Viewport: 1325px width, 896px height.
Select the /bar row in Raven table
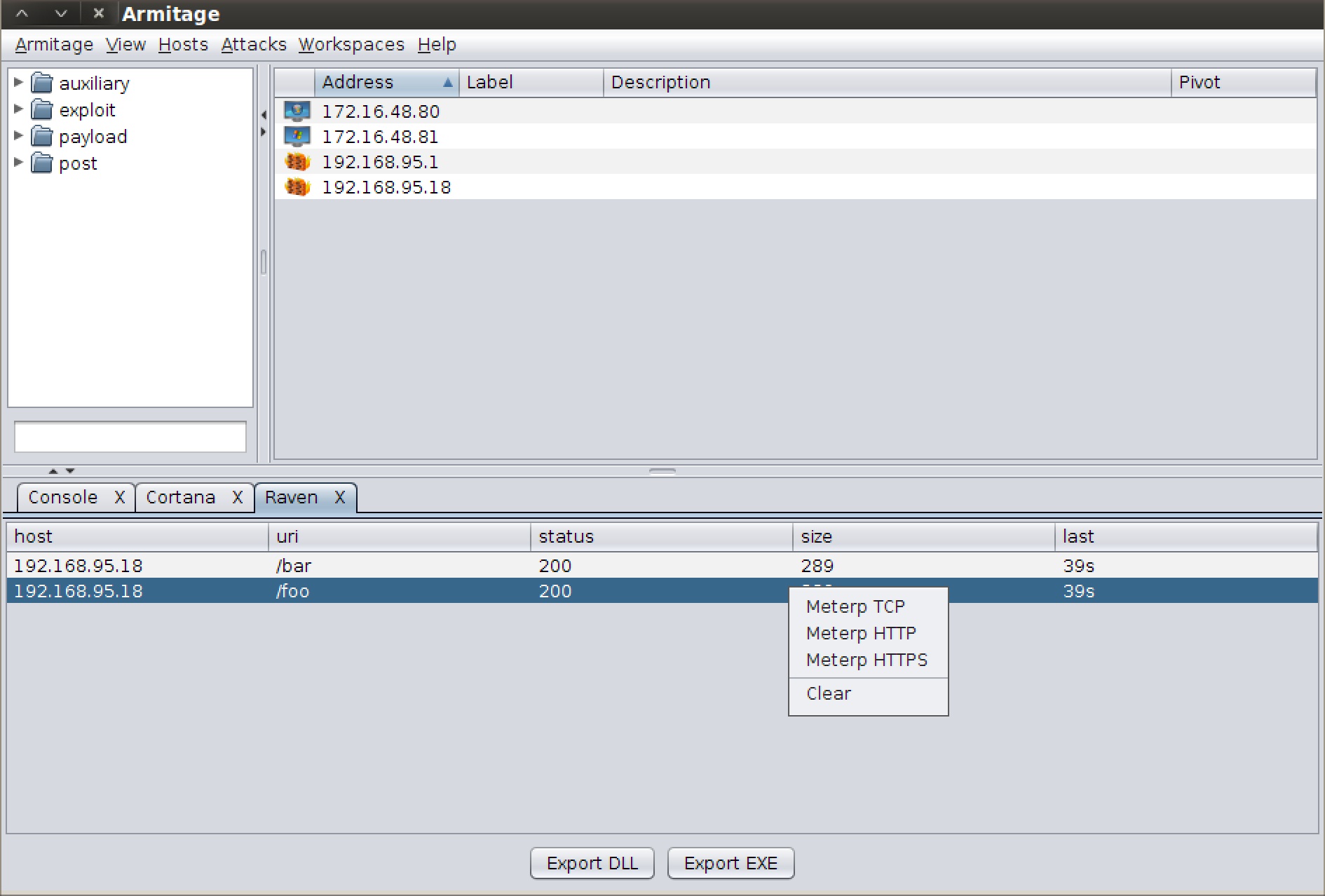[293, 566]
